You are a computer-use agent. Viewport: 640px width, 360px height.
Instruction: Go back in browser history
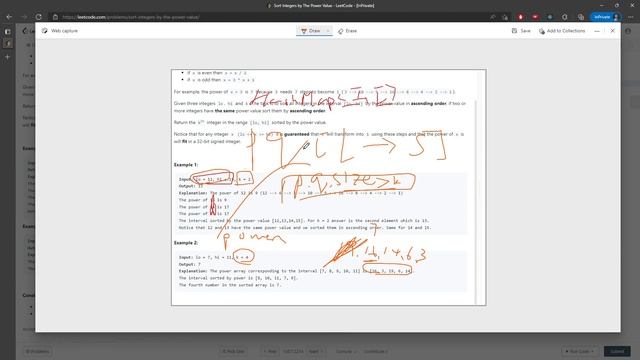(x=9, y=17)
